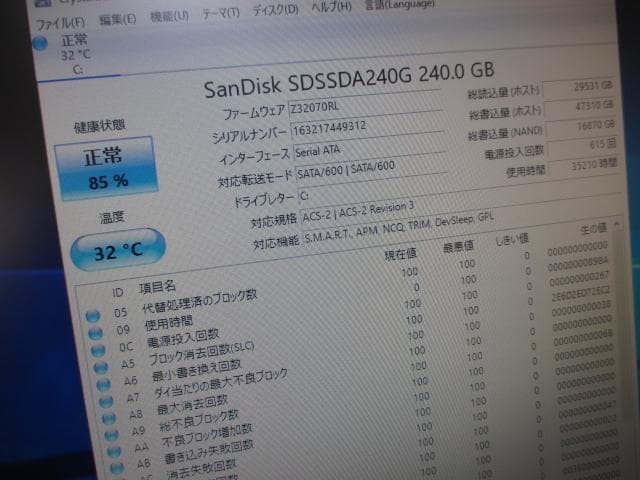Click the 現在値 column header

click(x=400, y=254)
